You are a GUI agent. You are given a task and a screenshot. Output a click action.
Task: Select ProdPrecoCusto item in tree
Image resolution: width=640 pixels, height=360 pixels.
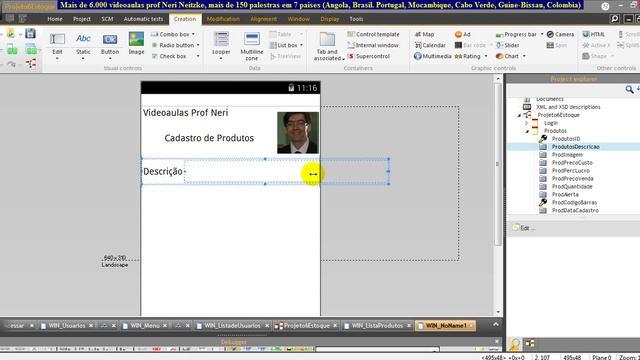click(x=572, y=162)
